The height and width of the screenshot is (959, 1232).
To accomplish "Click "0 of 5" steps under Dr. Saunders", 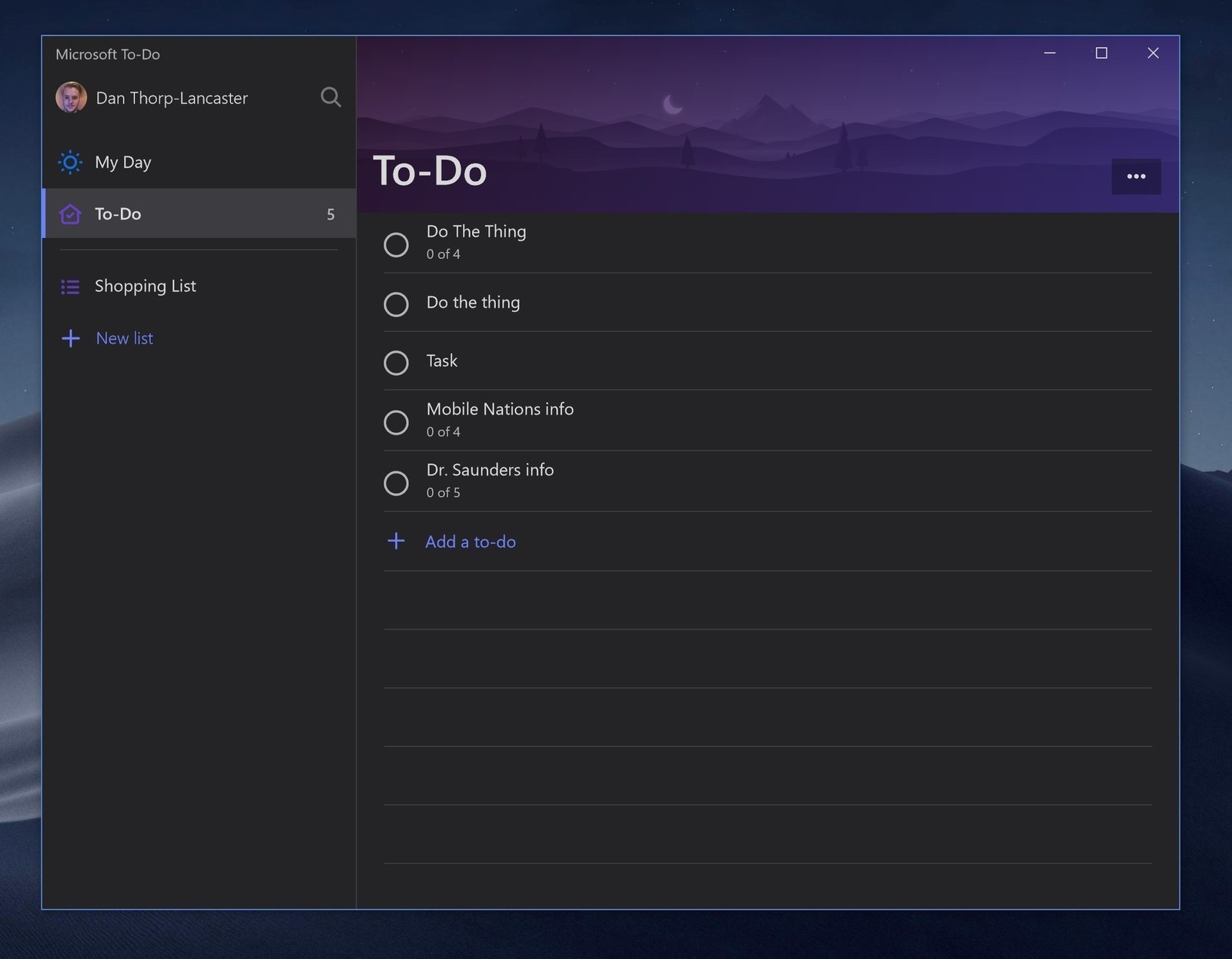I will pos(444,492).
